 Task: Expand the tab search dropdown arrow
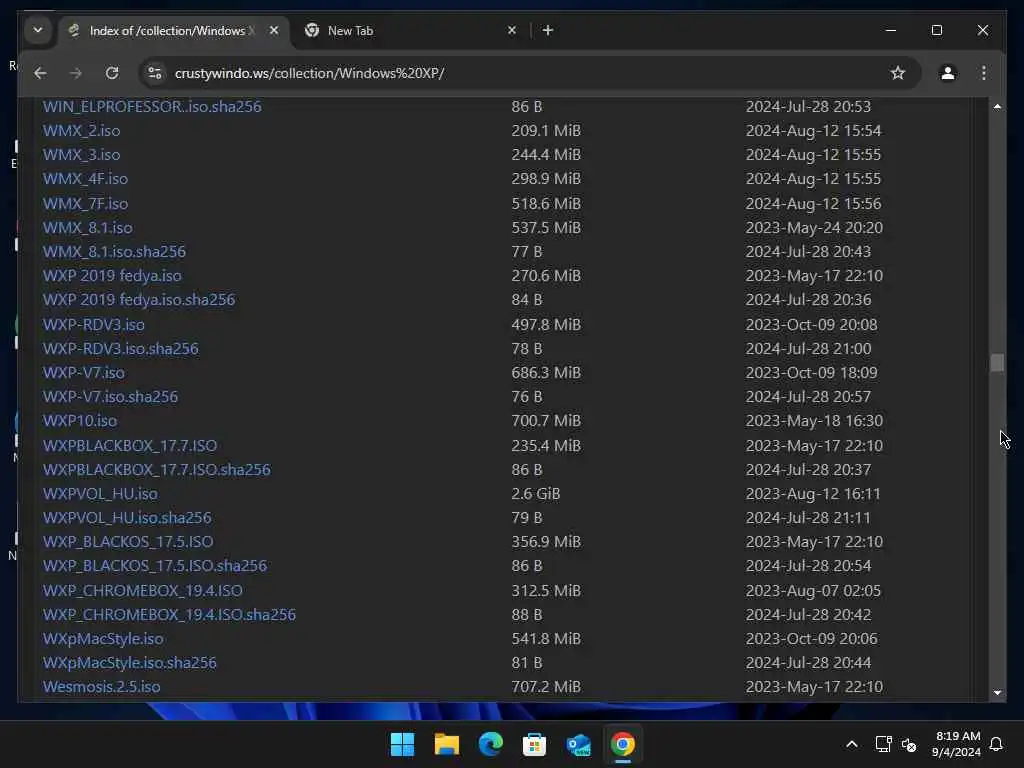(38, 30)
